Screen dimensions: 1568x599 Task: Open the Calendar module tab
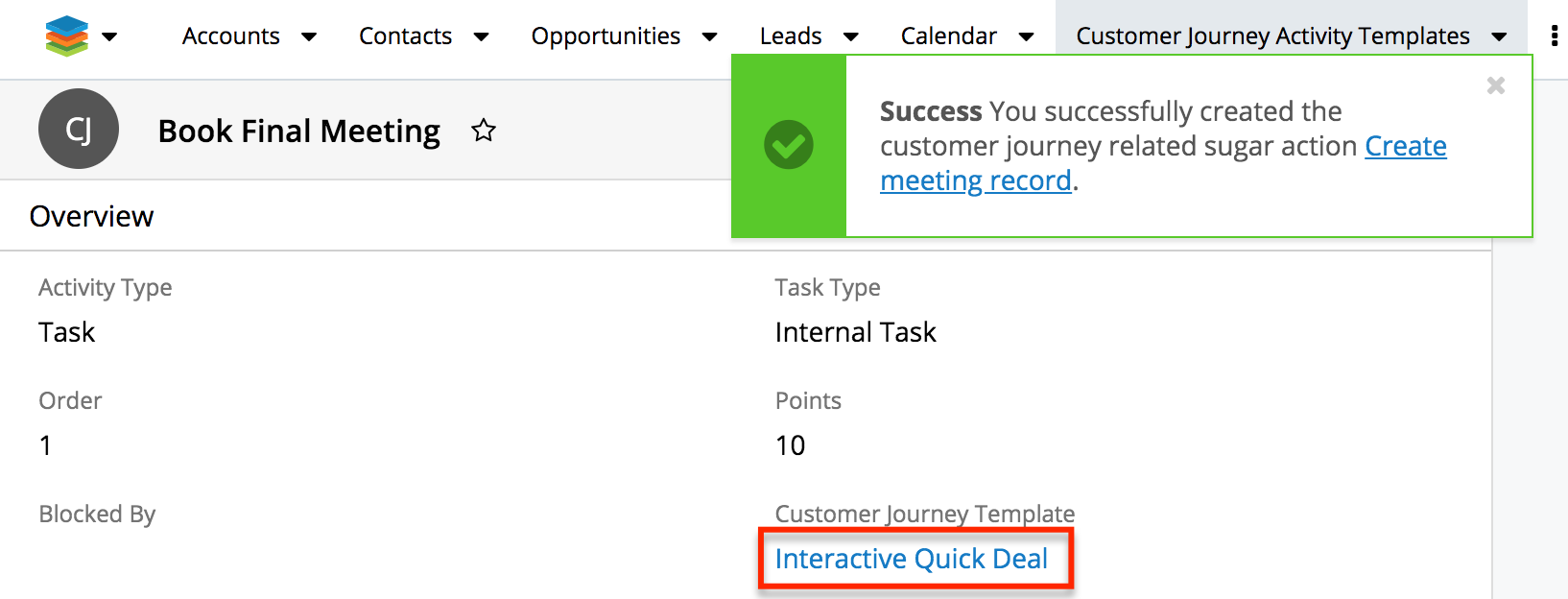point(948,36)
